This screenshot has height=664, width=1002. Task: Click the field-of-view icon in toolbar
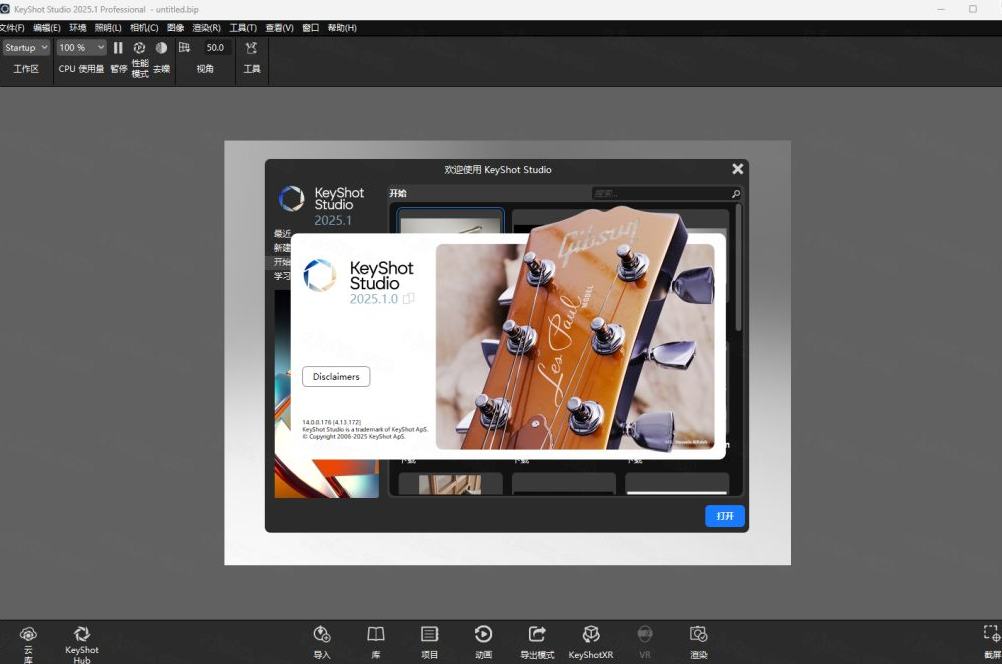pyautogui.click(x=185, y=48)
